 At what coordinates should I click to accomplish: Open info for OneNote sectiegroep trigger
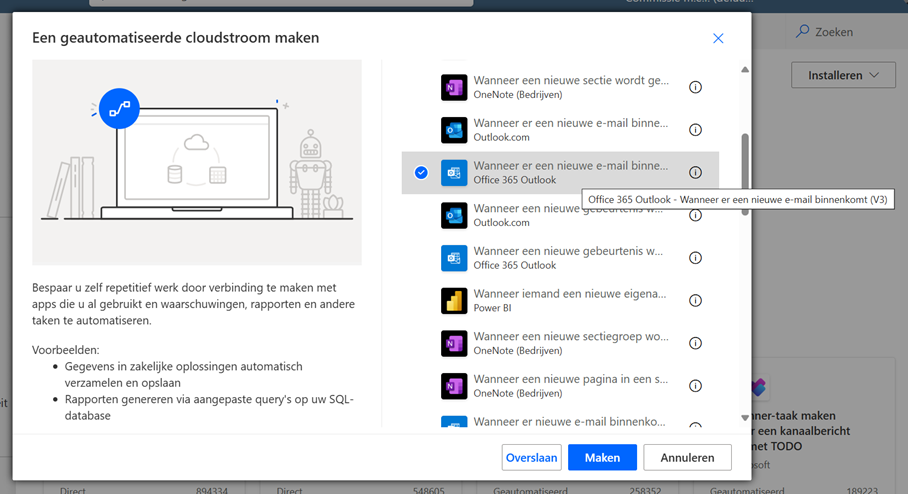click(695, 343)
